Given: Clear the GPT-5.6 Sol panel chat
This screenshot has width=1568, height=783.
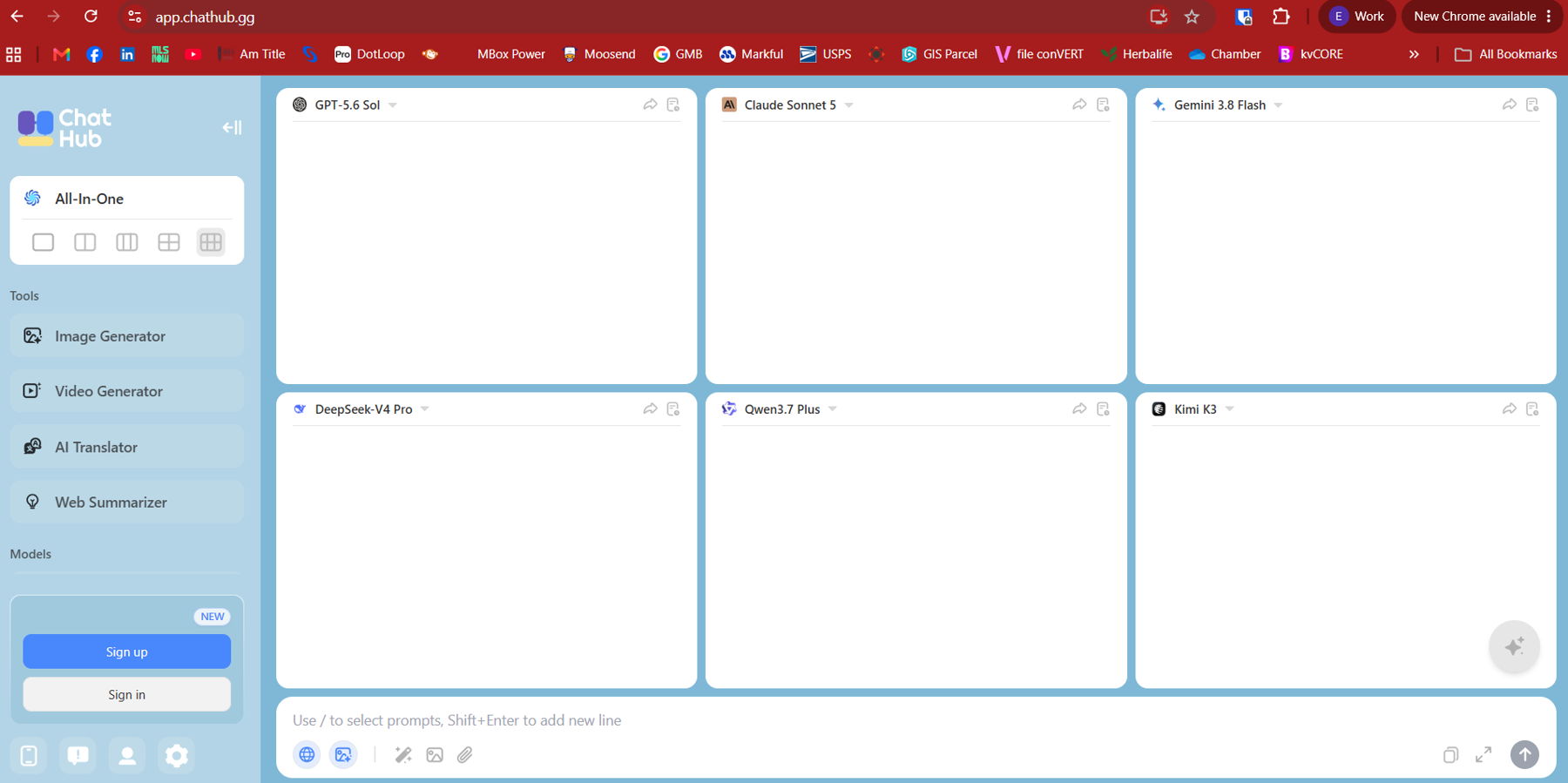Looking at the screenshot, I should coord(673,105).
